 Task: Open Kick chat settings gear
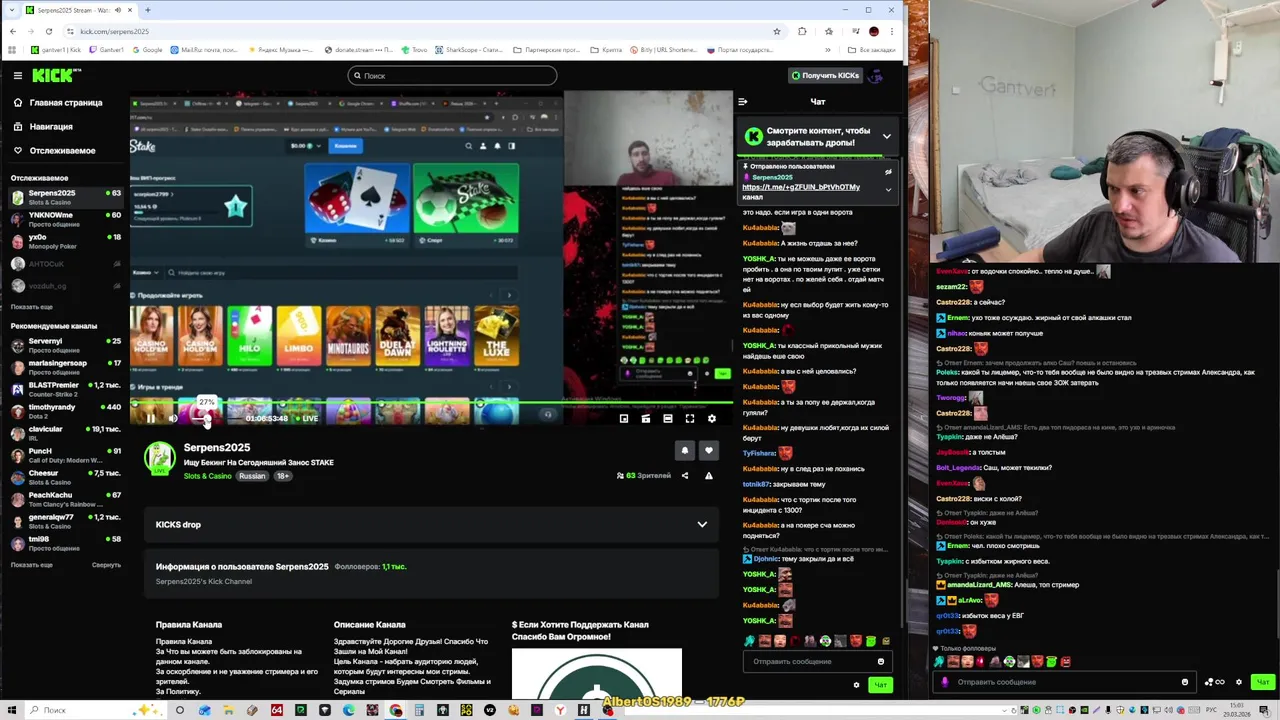point(856,685)
